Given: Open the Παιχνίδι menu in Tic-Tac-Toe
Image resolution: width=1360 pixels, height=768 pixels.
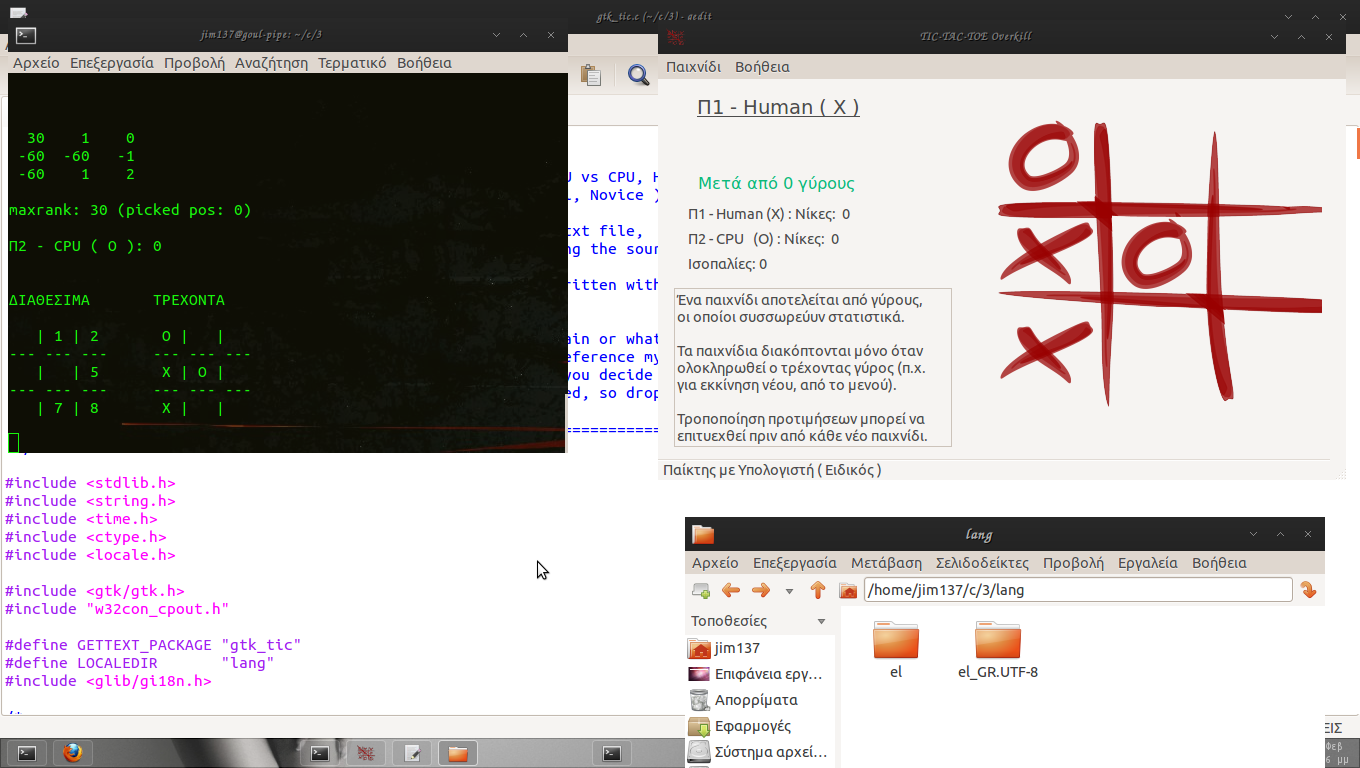Looking at the screenshot, I should (x=693, y=67).
